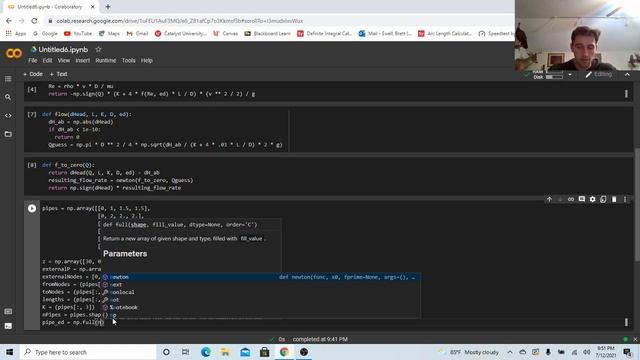Open the Help menu
Image resolution: width=640 pixels, height=360 pixels.
point(147,60)
